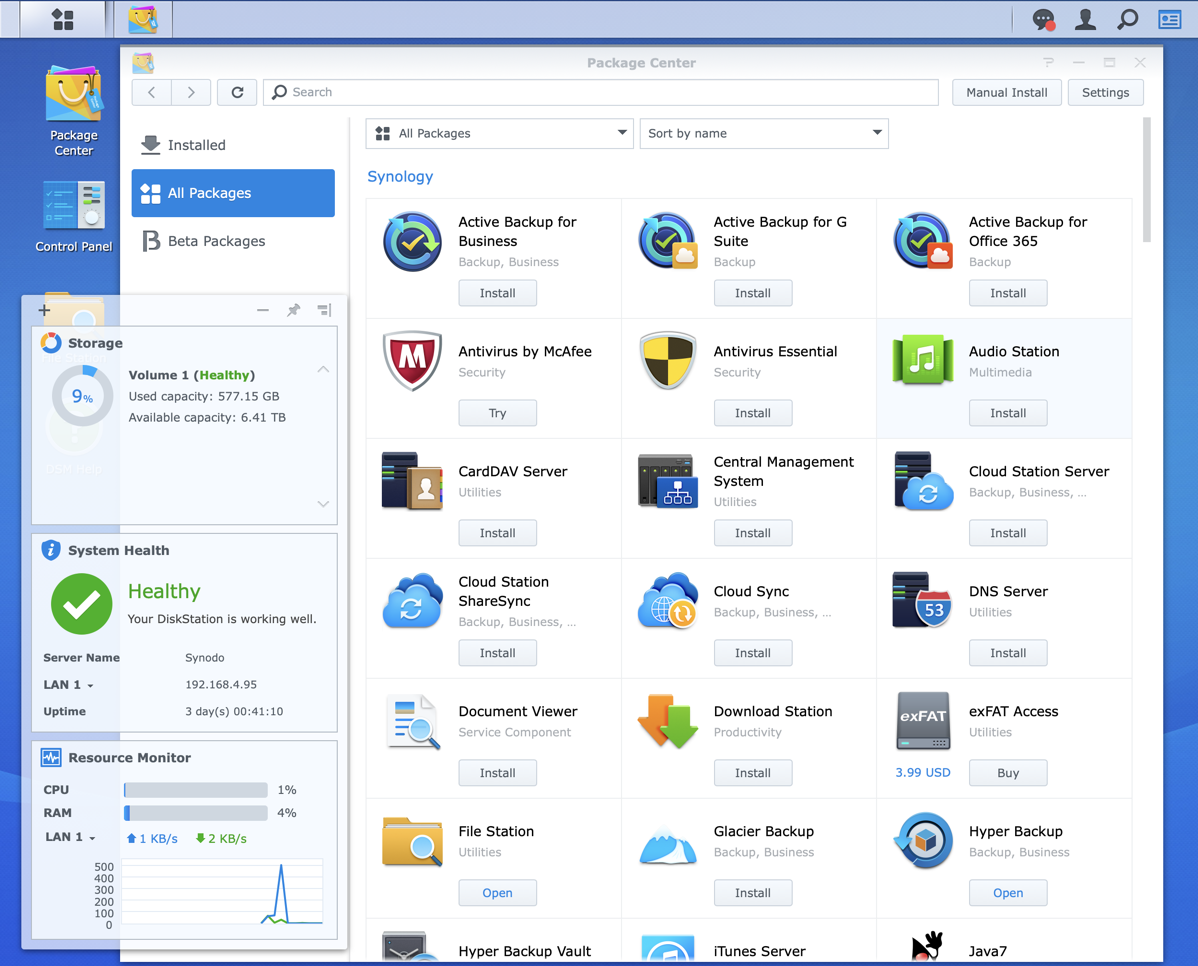This screenshot has width=1198, height=966.
Task: Open the notifications chat bubble icon
Action: tap(1044, 19)
